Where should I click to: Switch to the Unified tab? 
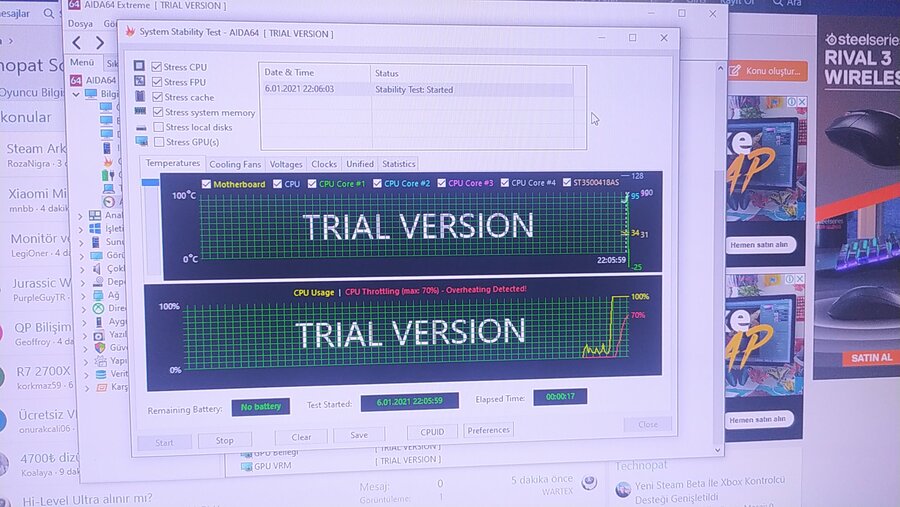click(360, 164)
